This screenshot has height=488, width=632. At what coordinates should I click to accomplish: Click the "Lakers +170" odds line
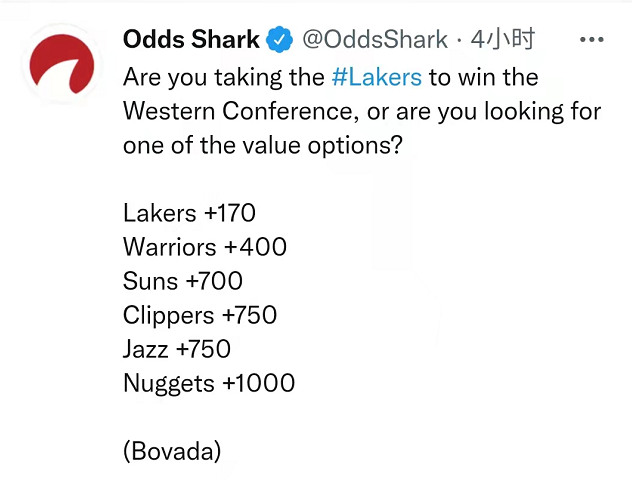click(x=189, y=213)
